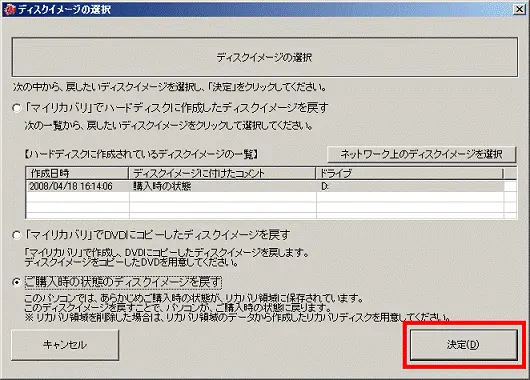530x380 pixels.
Task: Click the ドライブ column header
Action: tap(409, 173)
